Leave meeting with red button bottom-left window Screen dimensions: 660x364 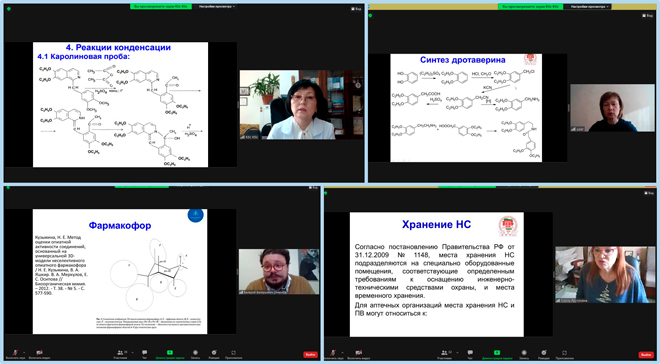pyautogui.click(x=310, y=355)
